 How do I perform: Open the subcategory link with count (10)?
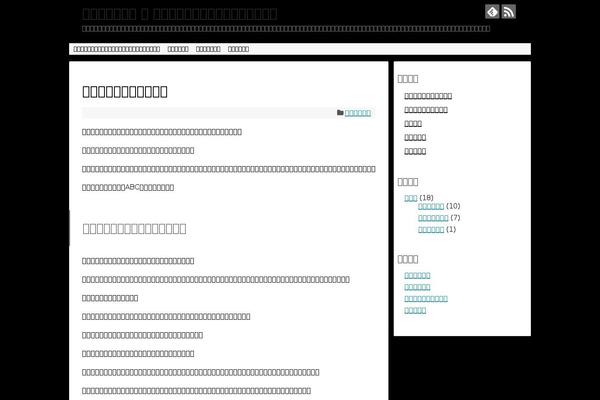click(x=431, y=206)
